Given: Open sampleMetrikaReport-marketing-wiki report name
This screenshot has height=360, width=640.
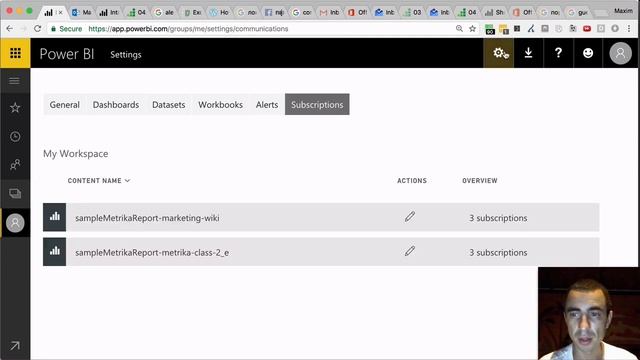Looking at the screenshot, I should [x=147, y=218].
